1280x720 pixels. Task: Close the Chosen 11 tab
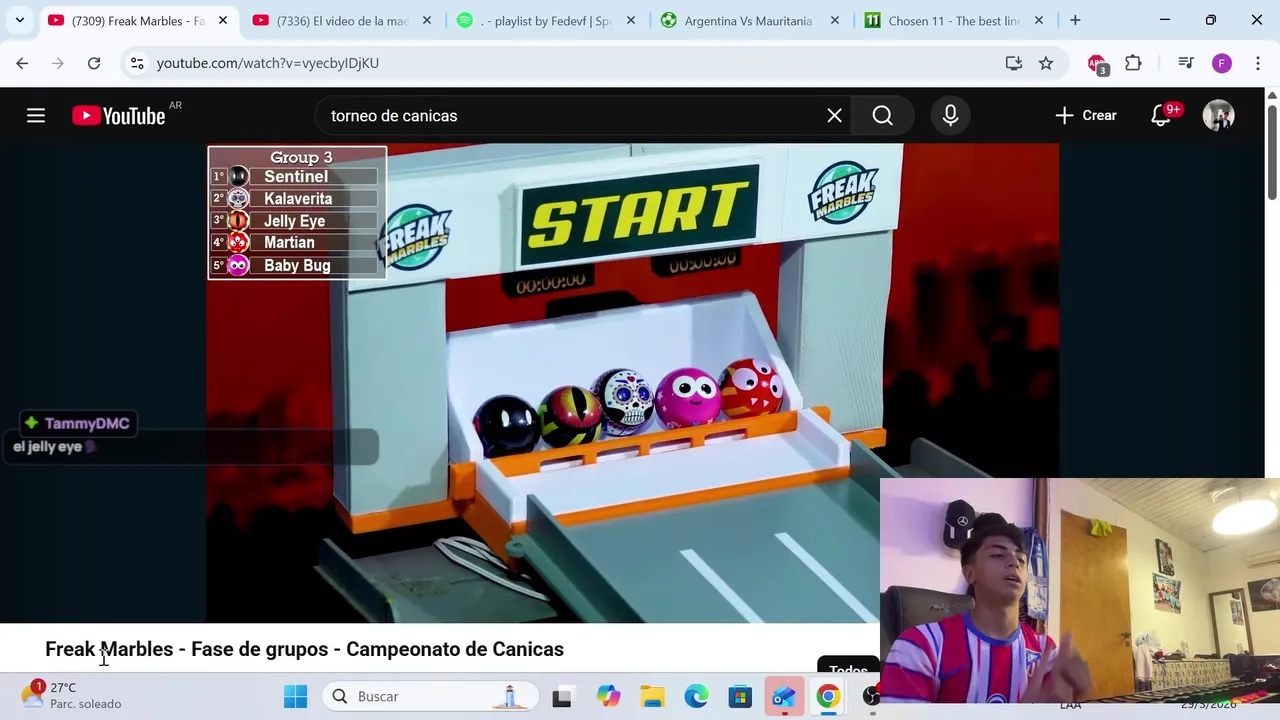point(1039,20)
